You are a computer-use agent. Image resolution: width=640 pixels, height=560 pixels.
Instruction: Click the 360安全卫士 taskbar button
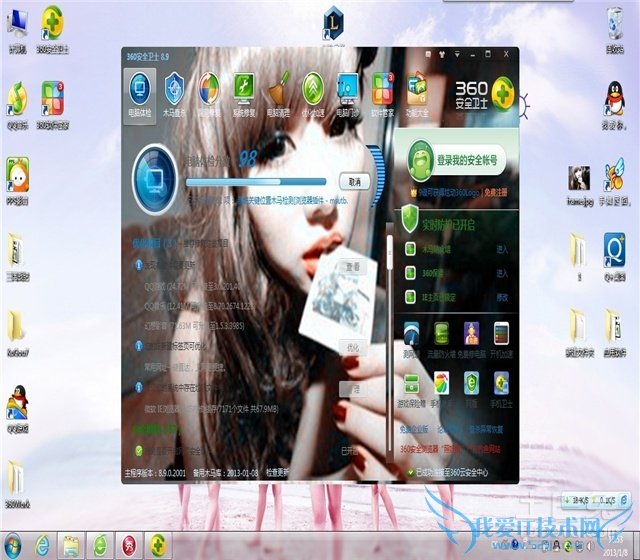point(158,546)
